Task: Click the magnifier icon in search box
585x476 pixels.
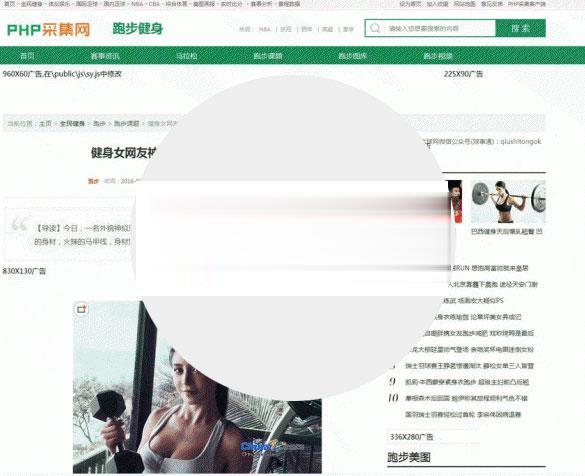Action: pos(375,28)
